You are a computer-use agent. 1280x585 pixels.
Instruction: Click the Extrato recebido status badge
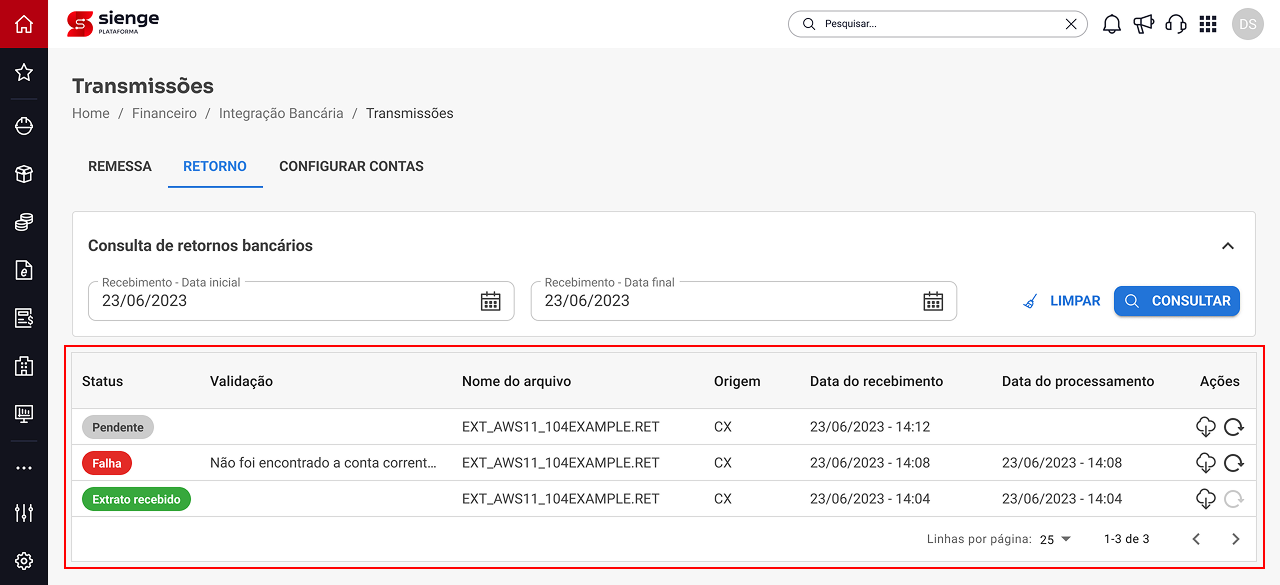[136, 499]
